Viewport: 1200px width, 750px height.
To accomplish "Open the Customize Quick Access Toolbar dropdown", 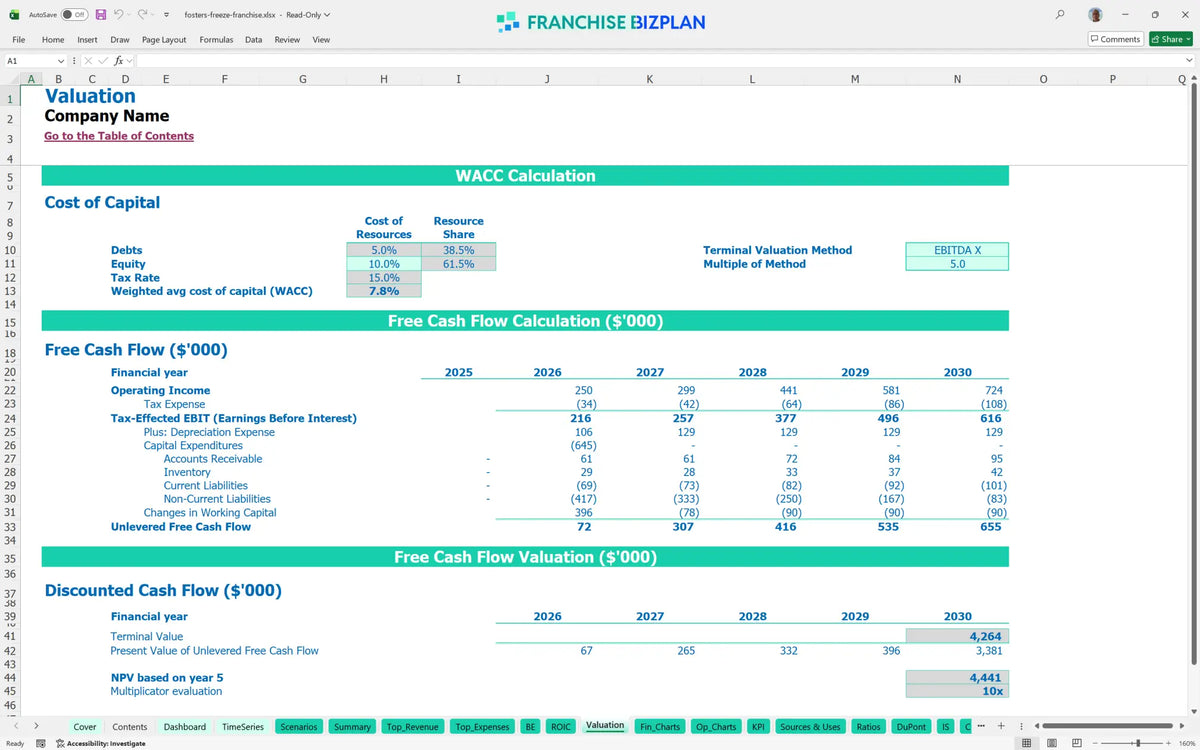I will click(166, 15).
